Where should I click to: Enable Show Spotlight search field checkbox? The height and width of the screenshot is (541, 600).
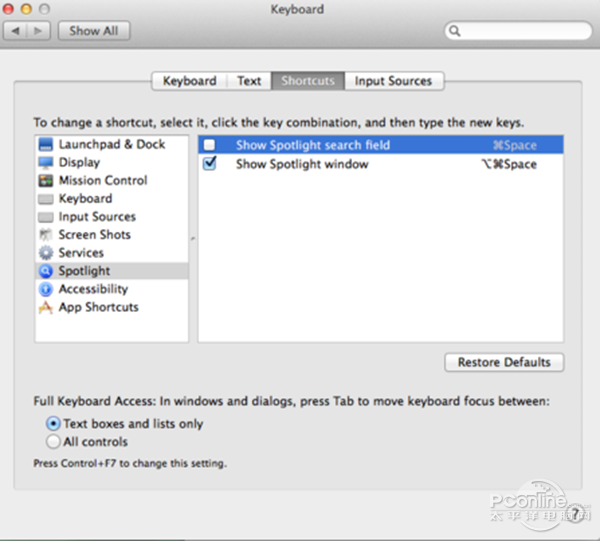tap(210, 145)
